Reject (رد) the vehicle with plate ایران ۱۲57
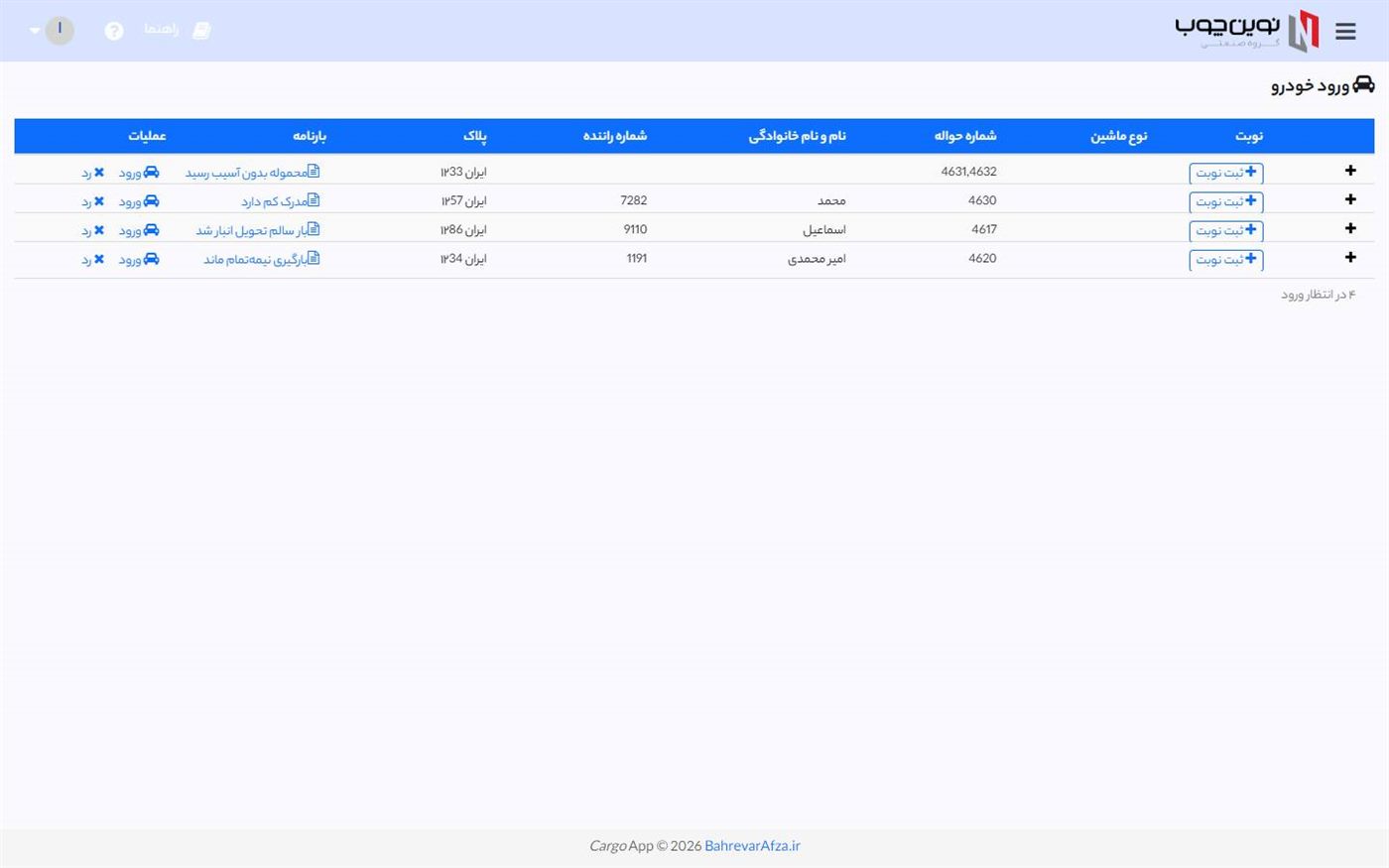Viewport: 1389px width, 868px height. click(93, 201)
